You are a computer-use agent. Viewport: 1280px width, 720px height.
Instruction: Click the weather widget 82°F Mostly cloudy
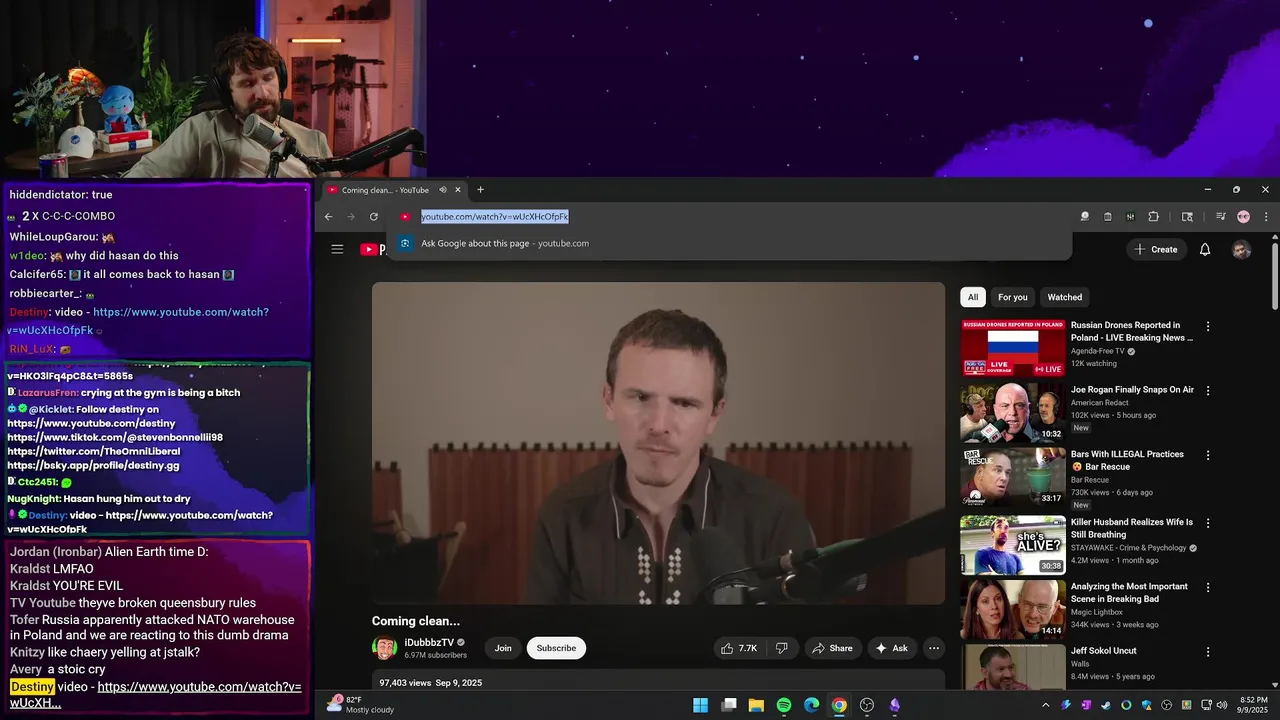click(362, 705)
